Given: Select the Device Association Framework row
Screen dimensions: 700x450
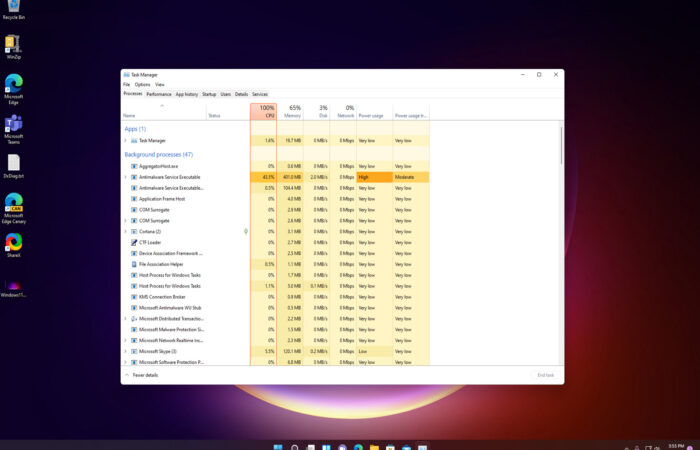Looking at the screenshot, I should click(275, 254).
